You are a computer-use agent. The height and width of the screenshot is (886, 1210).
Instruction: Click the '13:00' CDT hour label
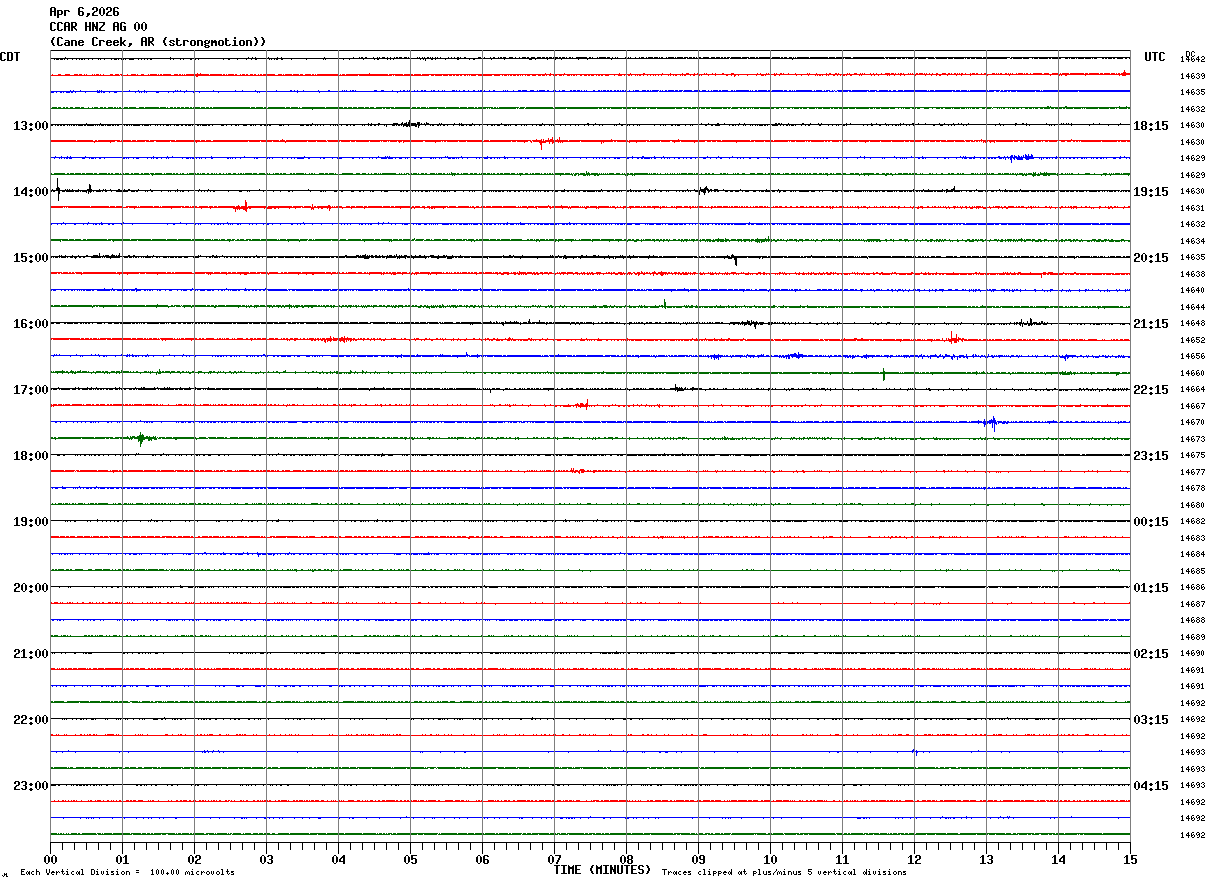30,125
